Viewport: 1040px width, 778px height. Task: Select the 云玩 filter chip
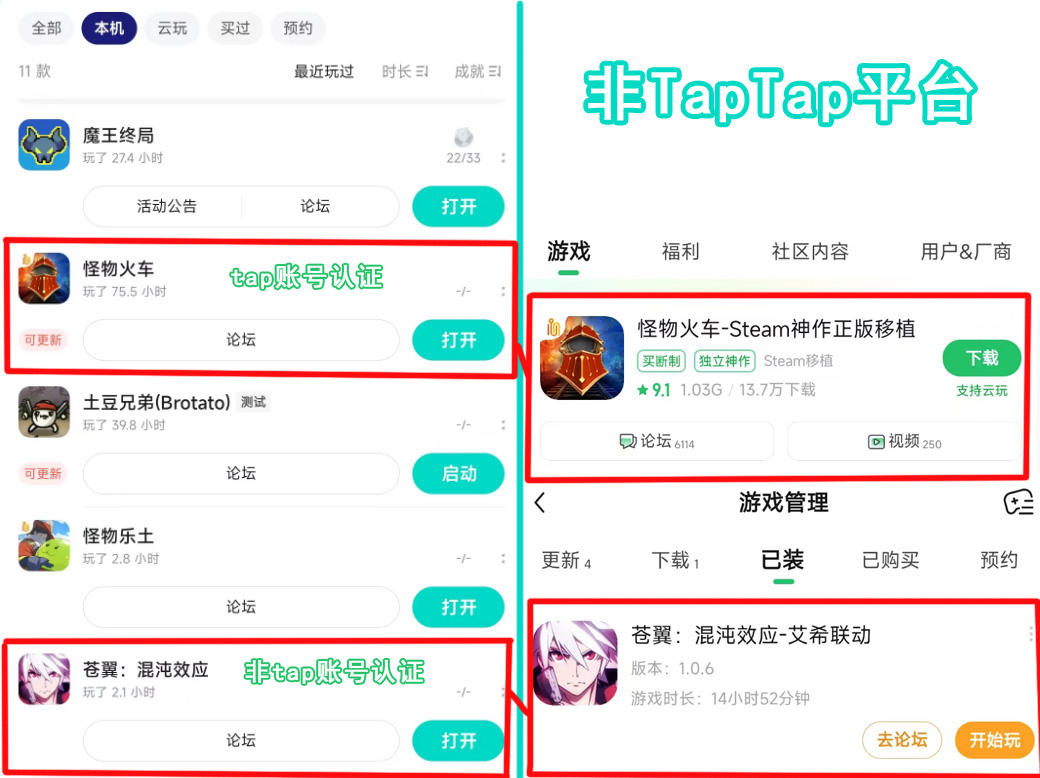click(172, 29)
